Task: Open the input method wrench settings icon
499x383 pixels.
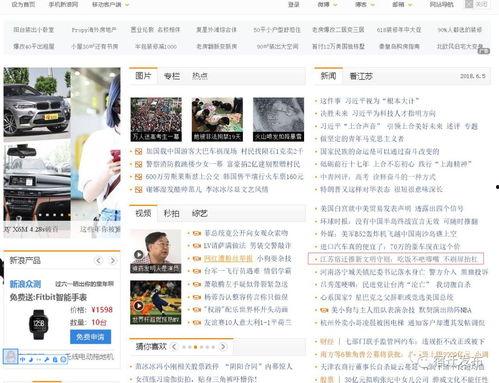Action: 47,359
